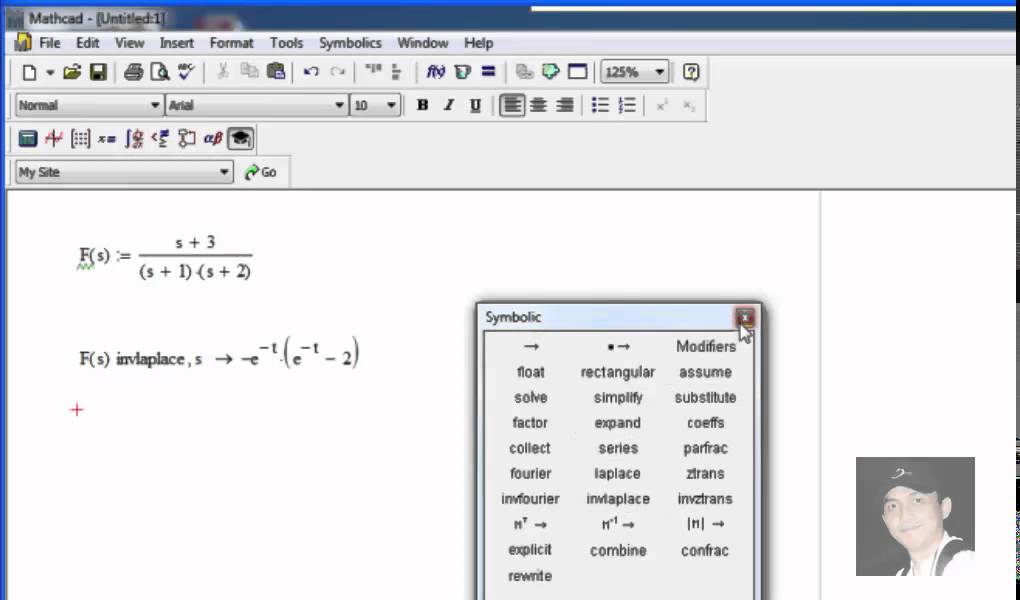The image size is (1020, 600).
Task: Click the Open file icon
Action: pyautogui.click(x=72, y=72)
